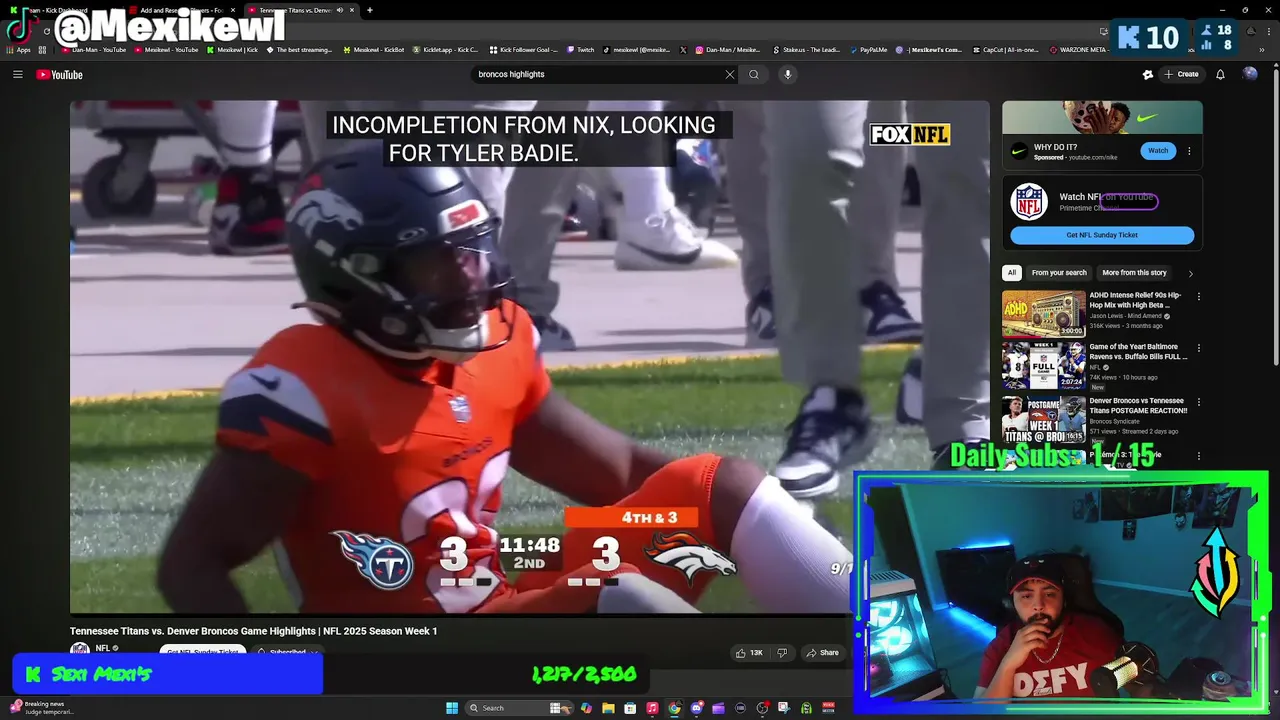
Task: Like the video with thumbs-up
Action: pos(749,653)
